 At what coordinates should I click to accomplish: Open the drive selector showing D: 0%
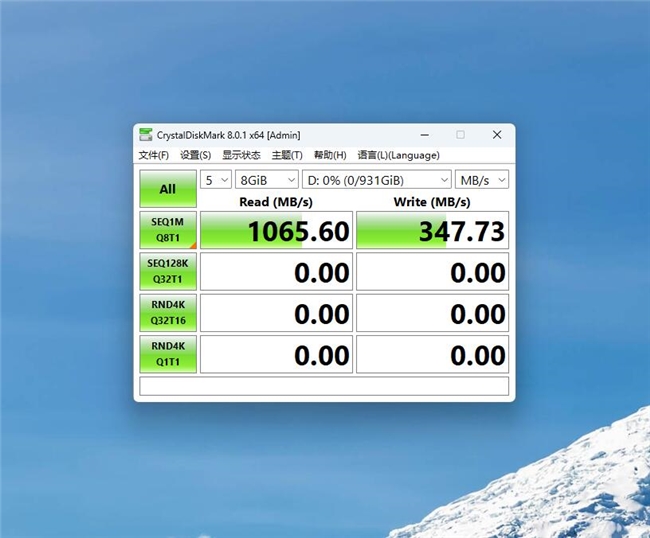point(376,180)
